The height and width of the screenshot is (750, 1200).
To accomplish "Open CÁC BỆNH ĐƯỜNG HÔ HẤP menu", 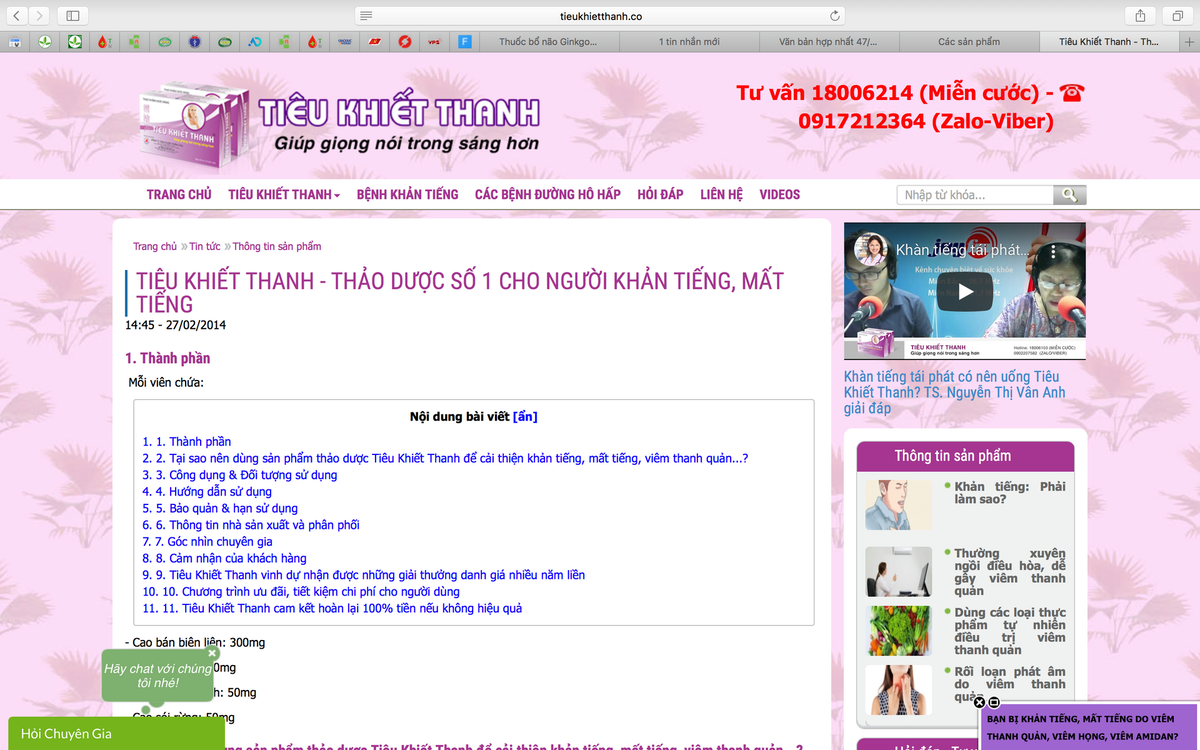I will tap(548, 194).
